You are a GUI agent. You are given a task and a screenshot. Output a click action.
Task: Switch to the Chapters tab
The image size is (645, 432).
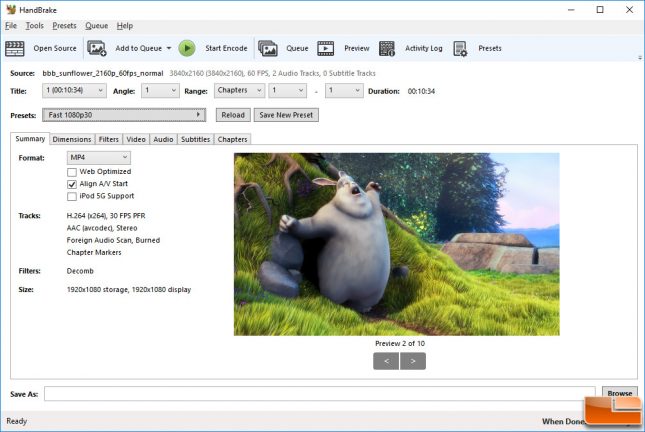(232, 139)
